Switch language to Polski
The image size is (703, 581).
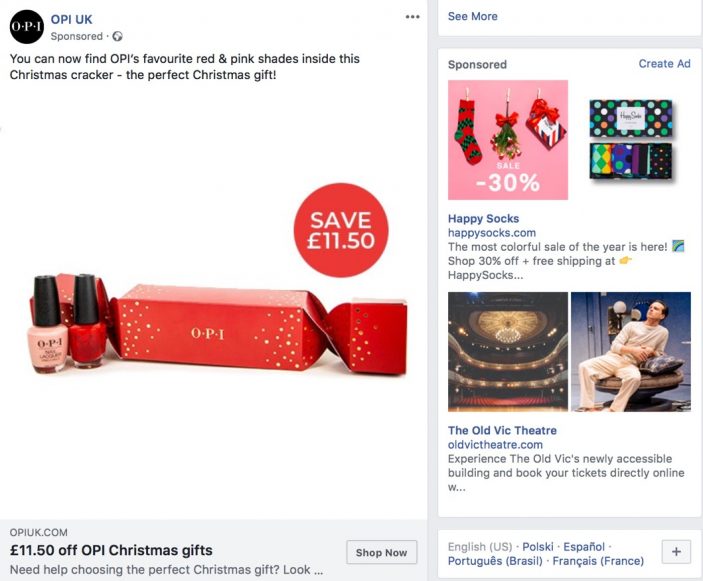538,547
